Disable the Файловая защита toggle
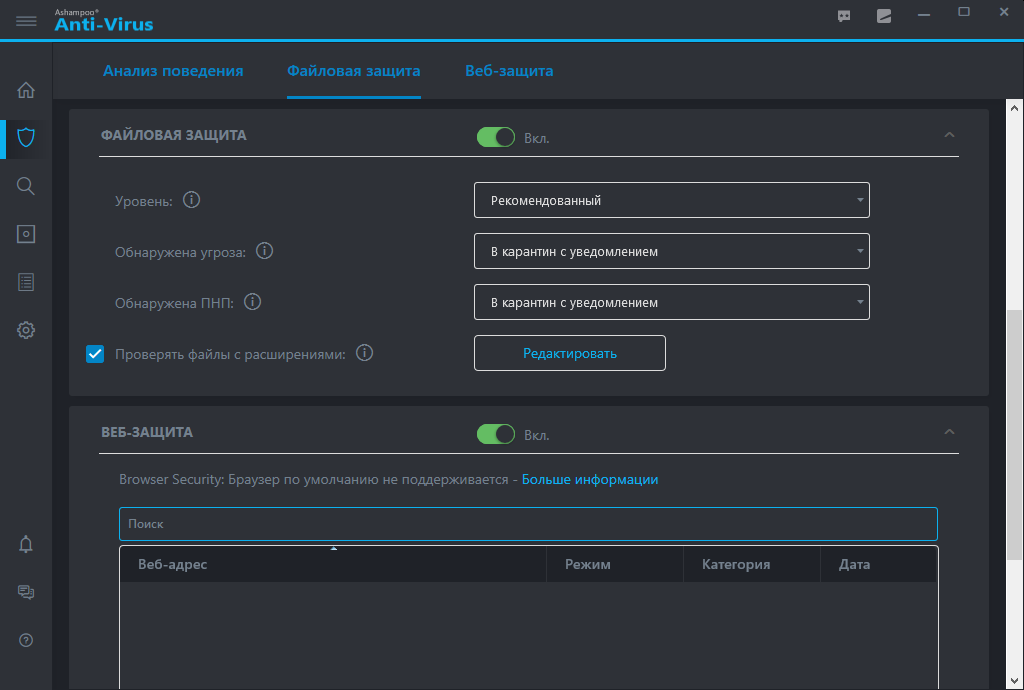The image size is (1024, 690). pos(496,137)
